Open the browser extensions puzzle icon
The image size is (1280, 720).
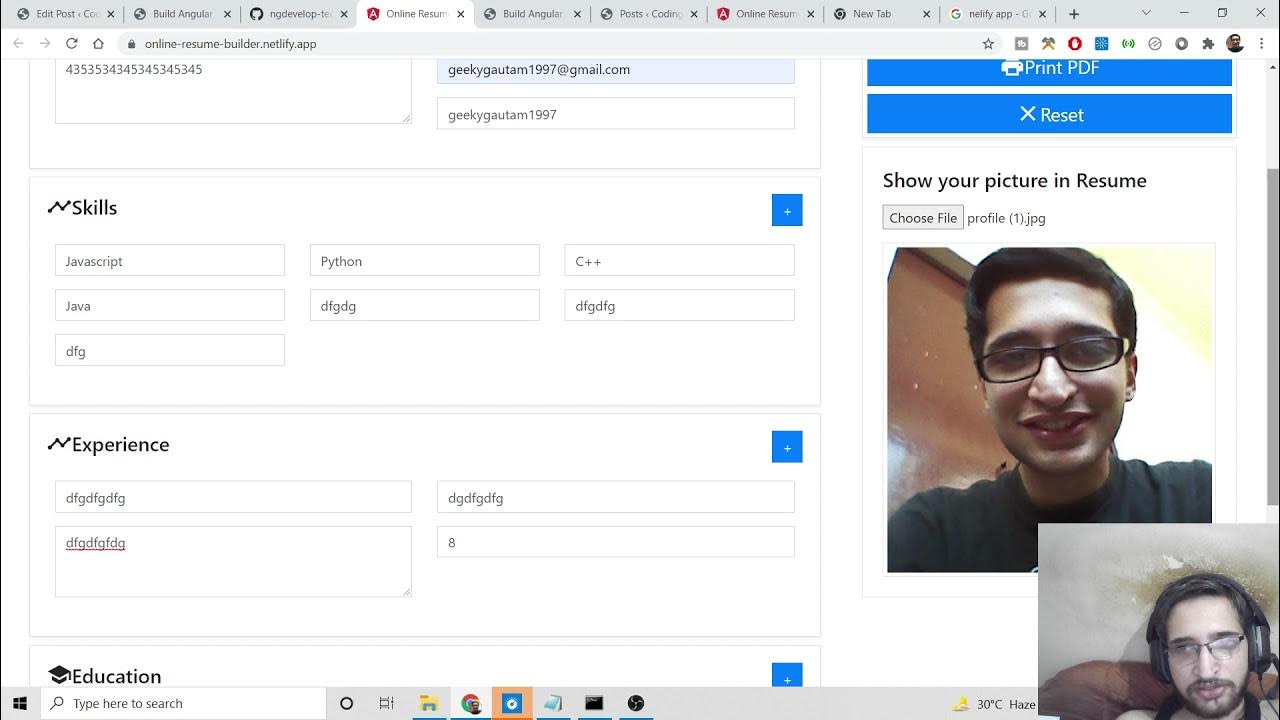[1208, 44]
